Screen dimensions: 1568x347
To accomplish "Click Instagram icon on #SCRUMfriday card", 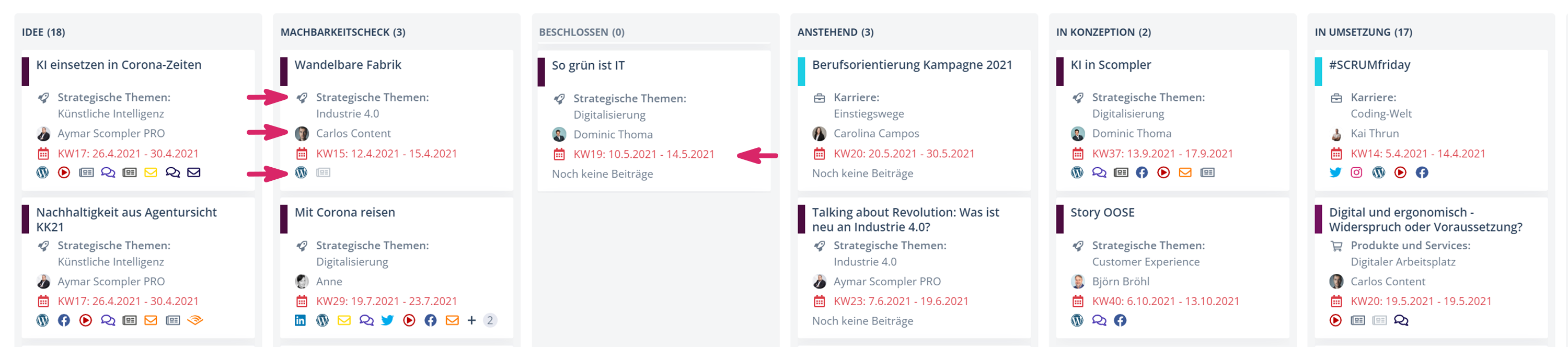I will pyautogui.click(x=1357, y=173).
